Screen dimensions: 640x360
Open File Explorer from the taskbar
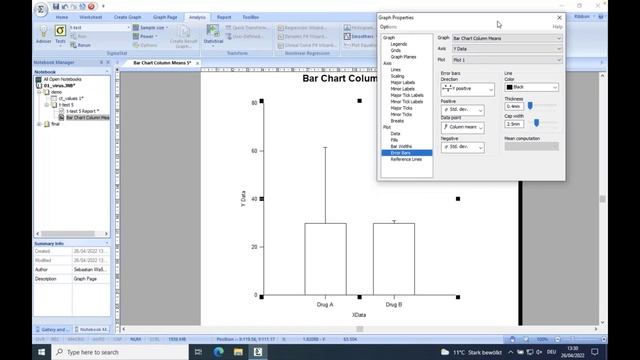[238, 352]
